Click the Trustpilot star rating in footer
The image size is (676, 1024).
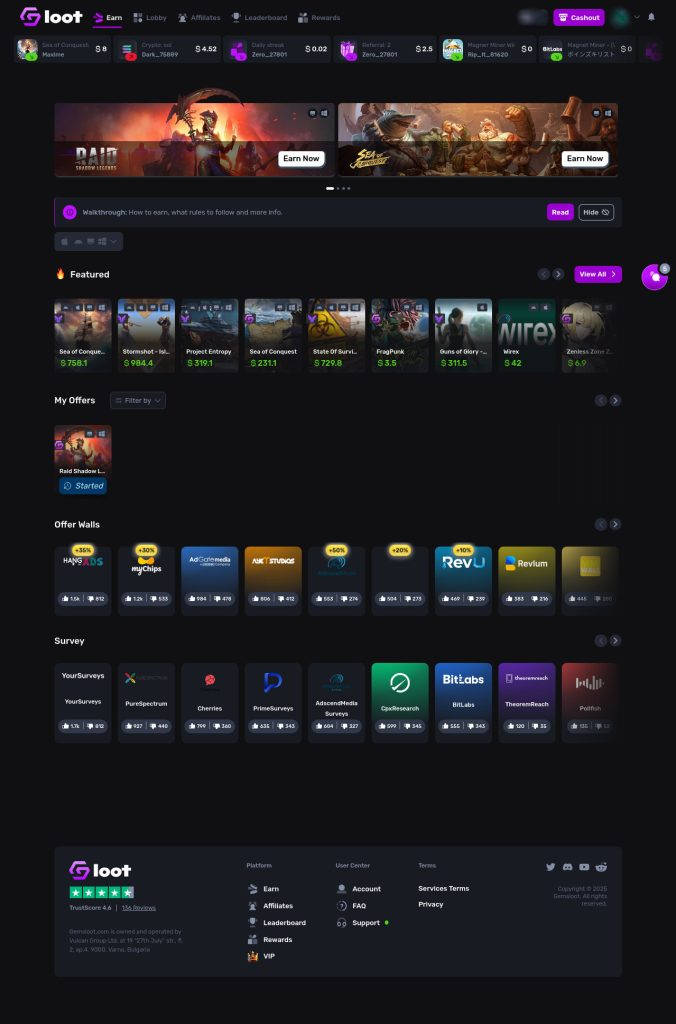102,892
